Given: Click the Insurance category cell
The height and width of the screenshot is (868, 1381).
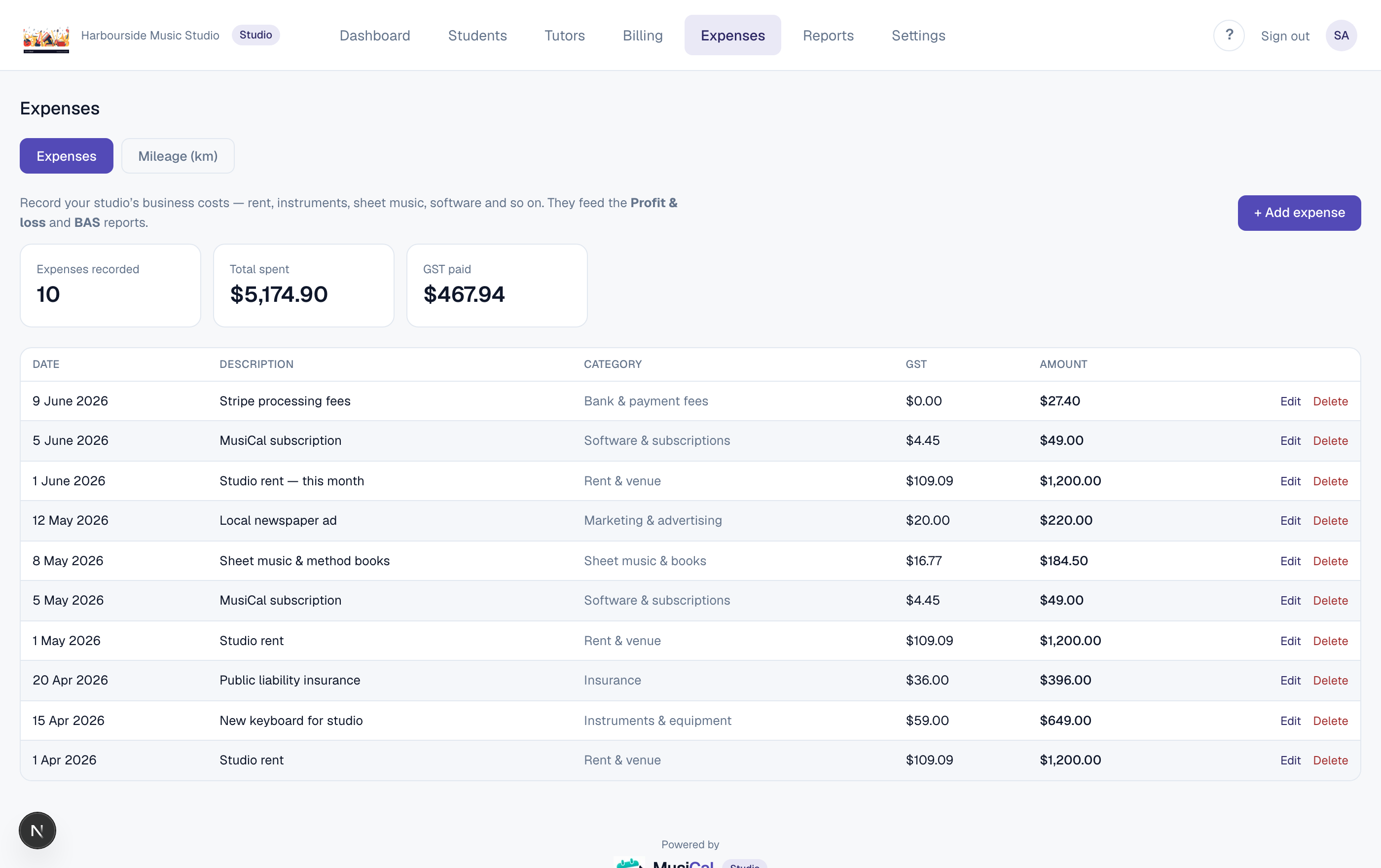Looking at the screenshot, I should [x=613, y=680].
